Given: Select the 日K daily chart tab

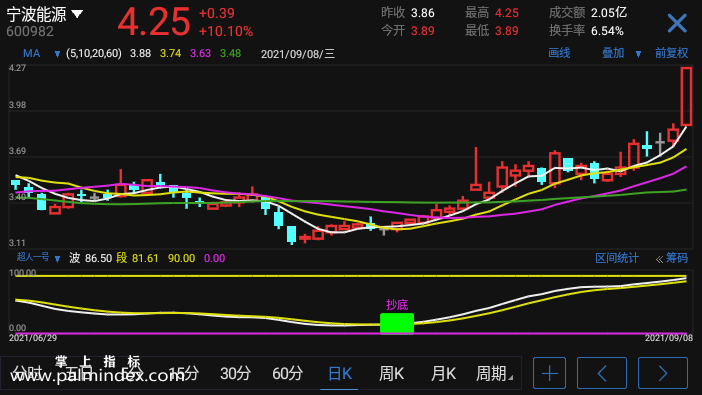Looking at the screenshot, I should point(340,373).
